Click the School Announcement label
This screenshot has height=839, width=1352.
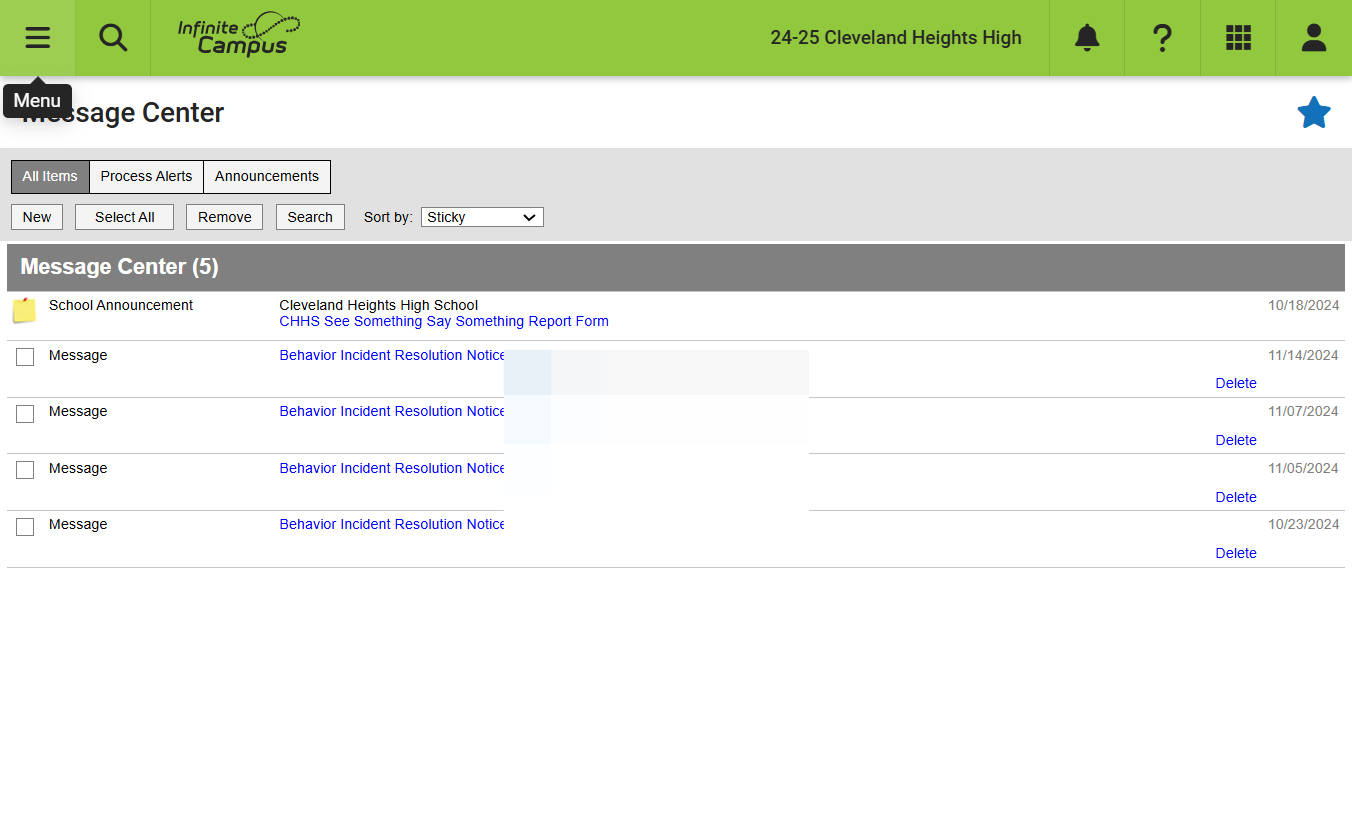coord(121,305)
